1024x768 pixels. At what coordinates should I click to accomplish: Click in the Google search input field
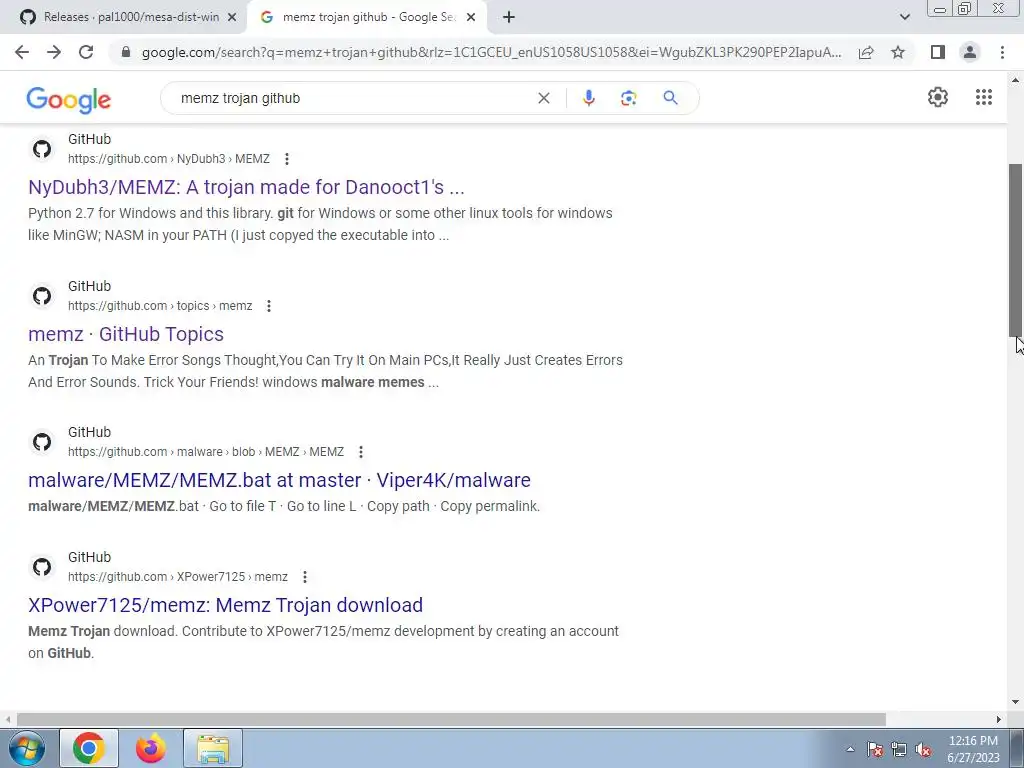tap(353, 98)
